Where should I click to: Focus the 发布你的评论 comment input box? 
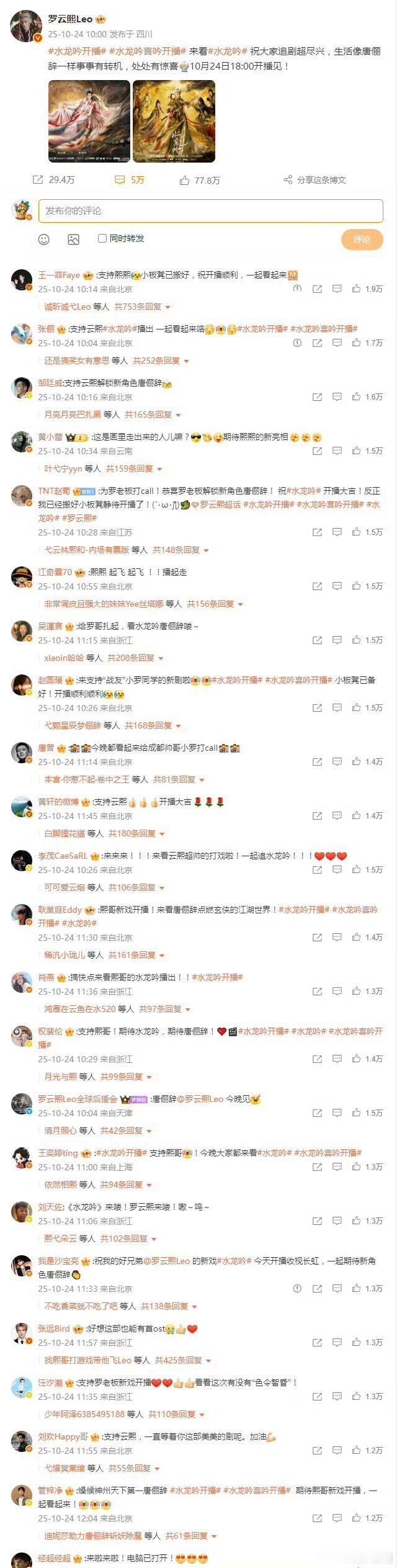pos(210,211)
